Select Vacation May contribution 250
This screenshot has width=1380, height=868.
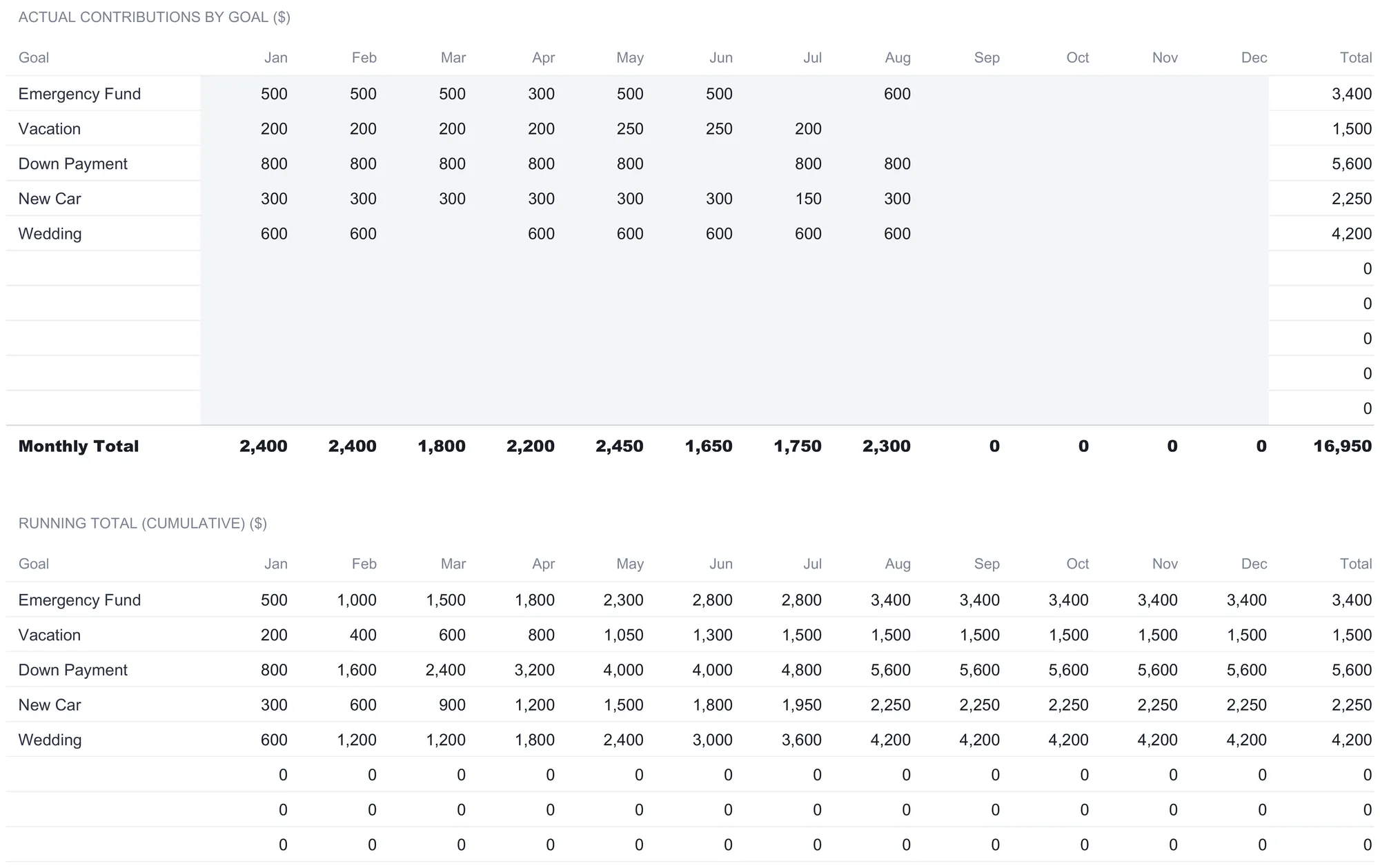[x=630, y=129]
